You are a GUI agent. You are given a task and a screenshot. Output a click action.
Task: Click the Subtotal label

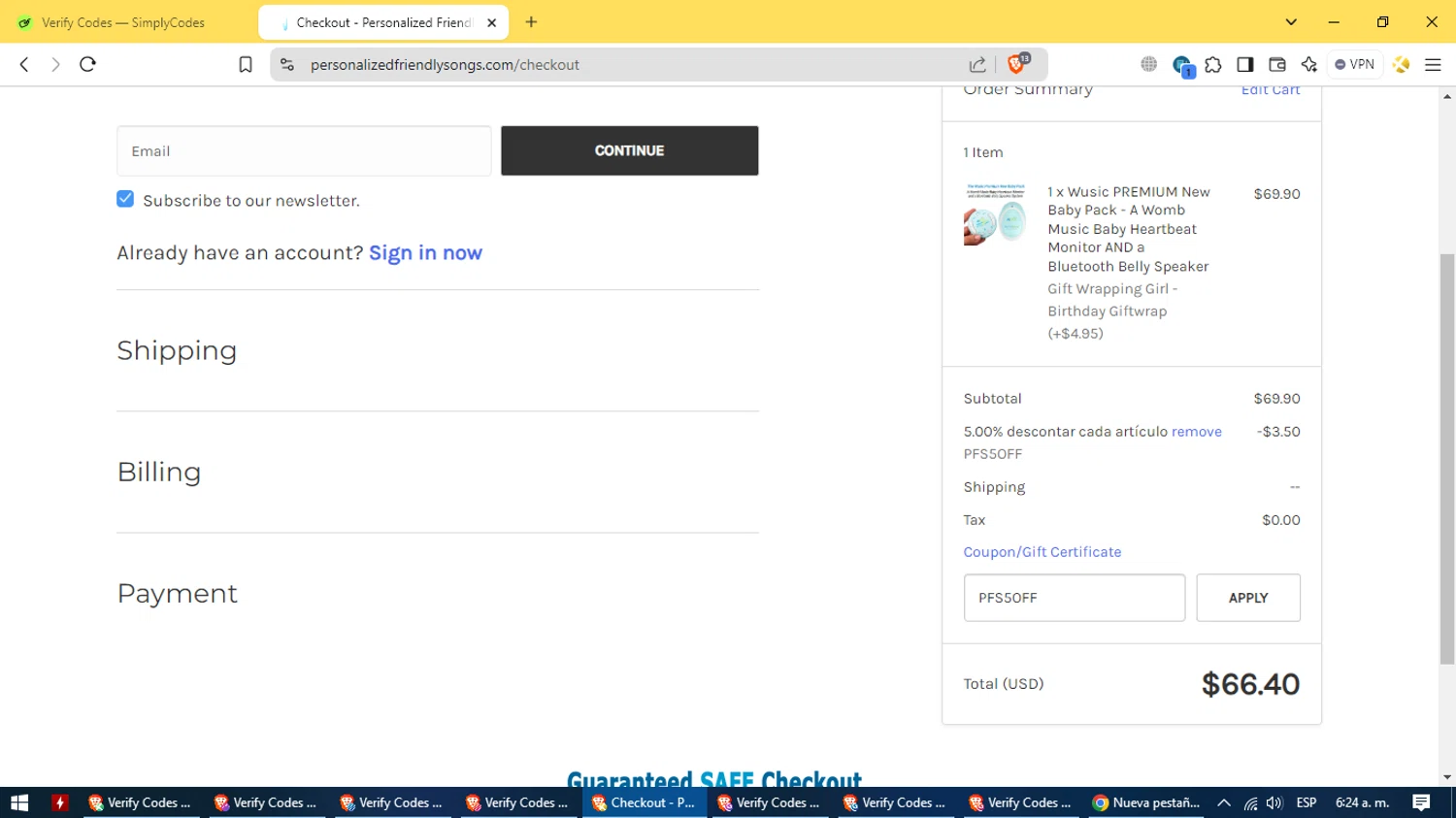click(992, 399)
